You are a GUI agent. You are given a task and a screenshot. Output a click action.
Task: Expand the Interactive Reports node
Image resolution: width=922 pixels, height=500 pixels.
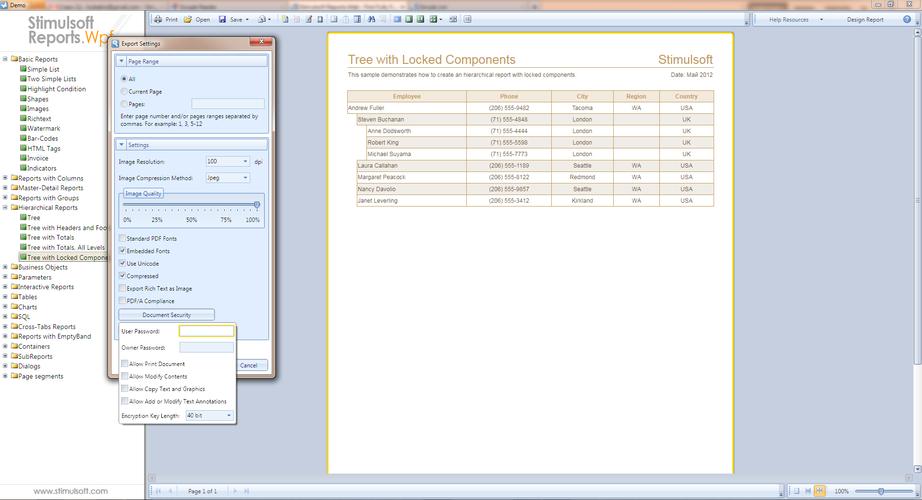(x=5, y=287)
